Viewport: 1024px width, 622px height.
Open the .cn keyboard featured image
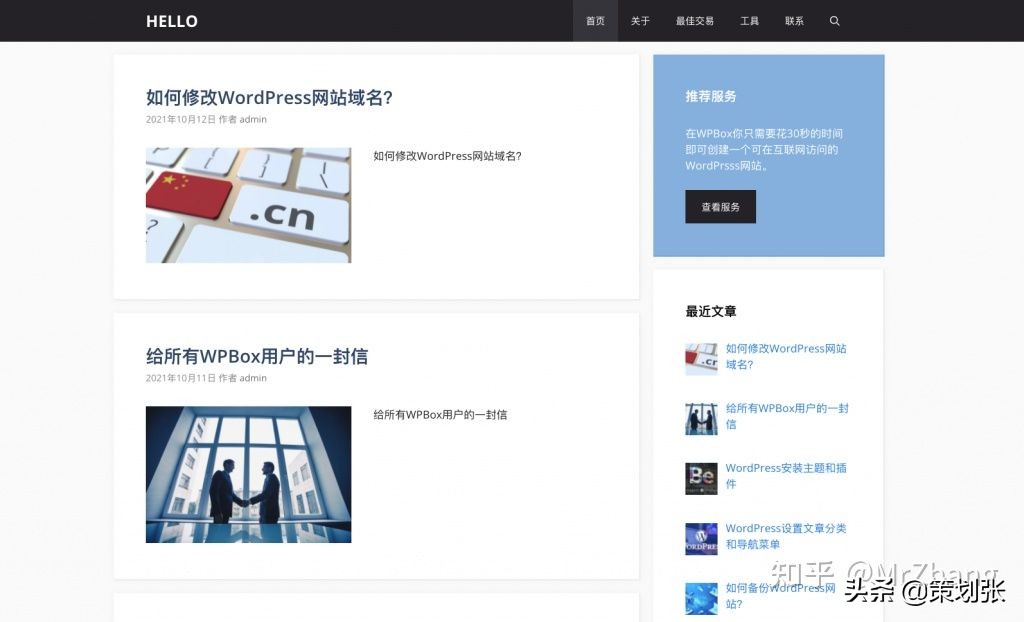point(248,205)
